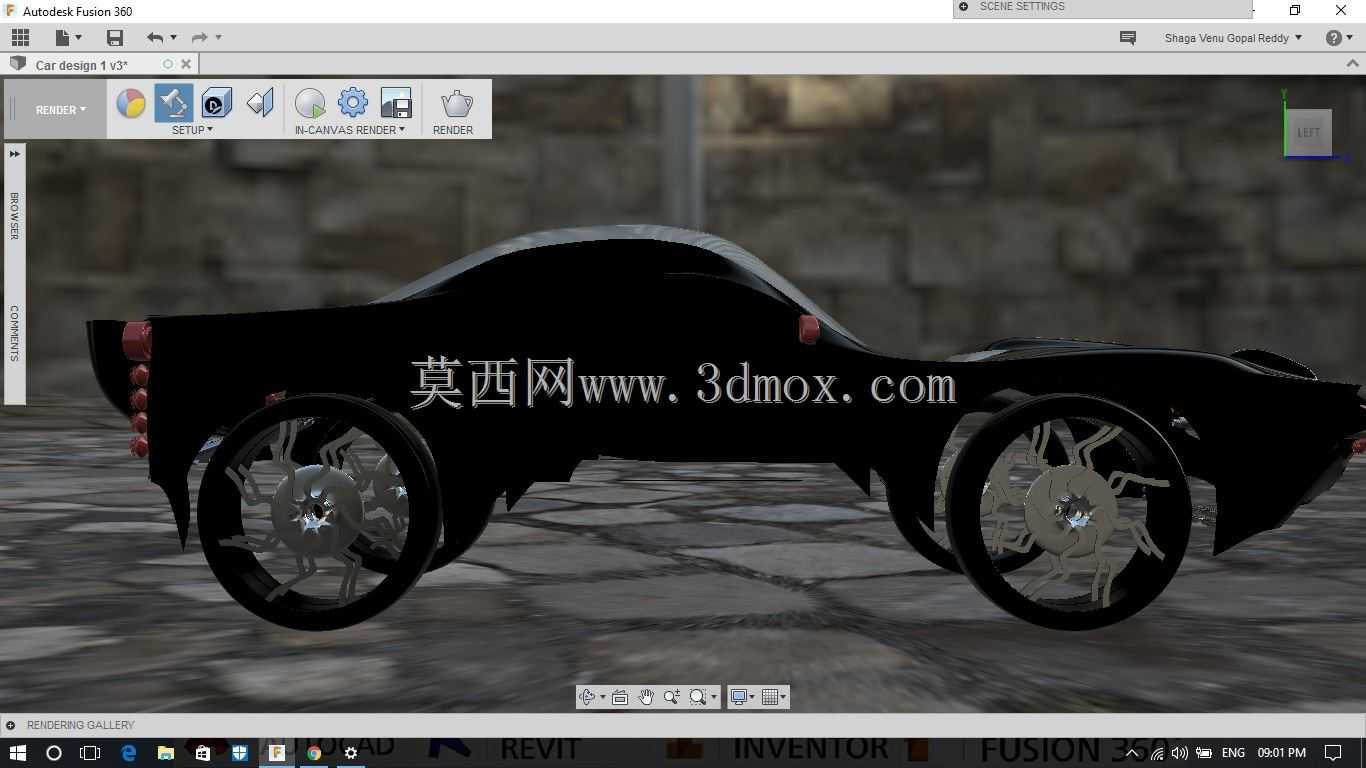Open Task View on the taskbar
This screenshot has width=1366, height=768.
90,753
